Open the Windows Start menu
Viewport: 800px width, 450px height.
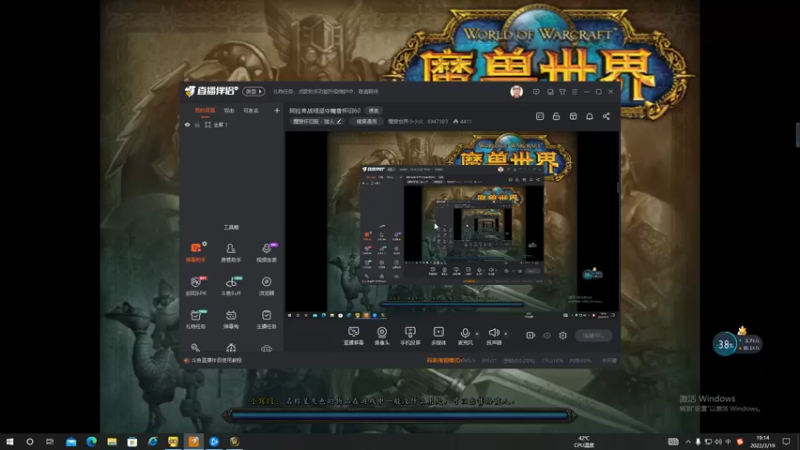click(10, 441)
